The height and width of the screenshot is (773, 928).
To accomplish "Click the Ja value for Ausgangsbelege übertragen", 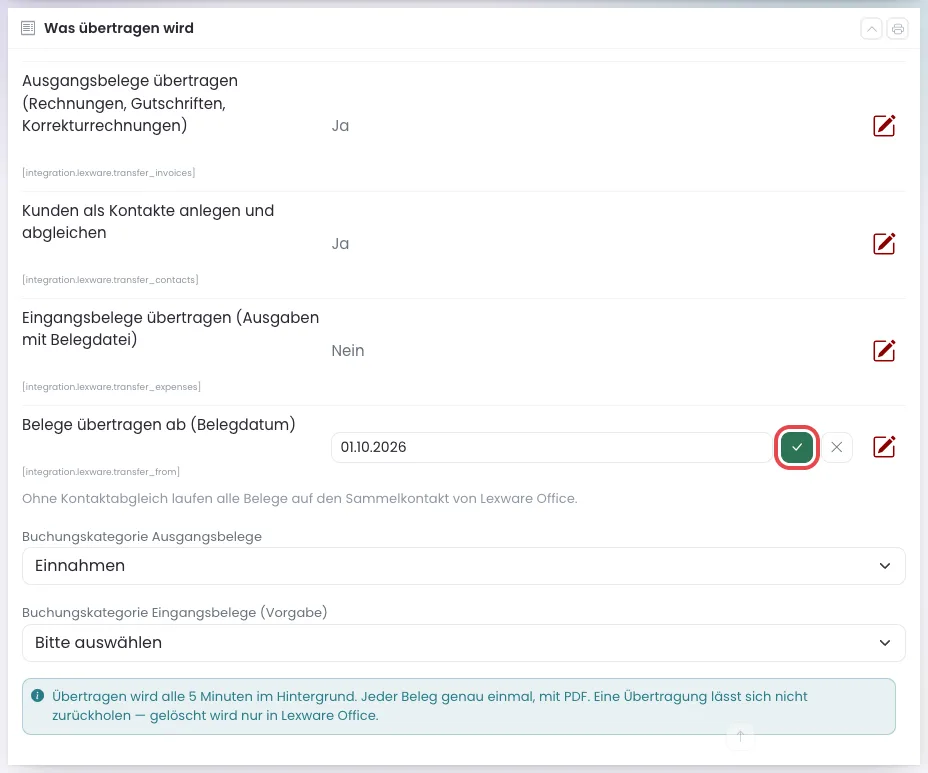I will click(340, 125).
